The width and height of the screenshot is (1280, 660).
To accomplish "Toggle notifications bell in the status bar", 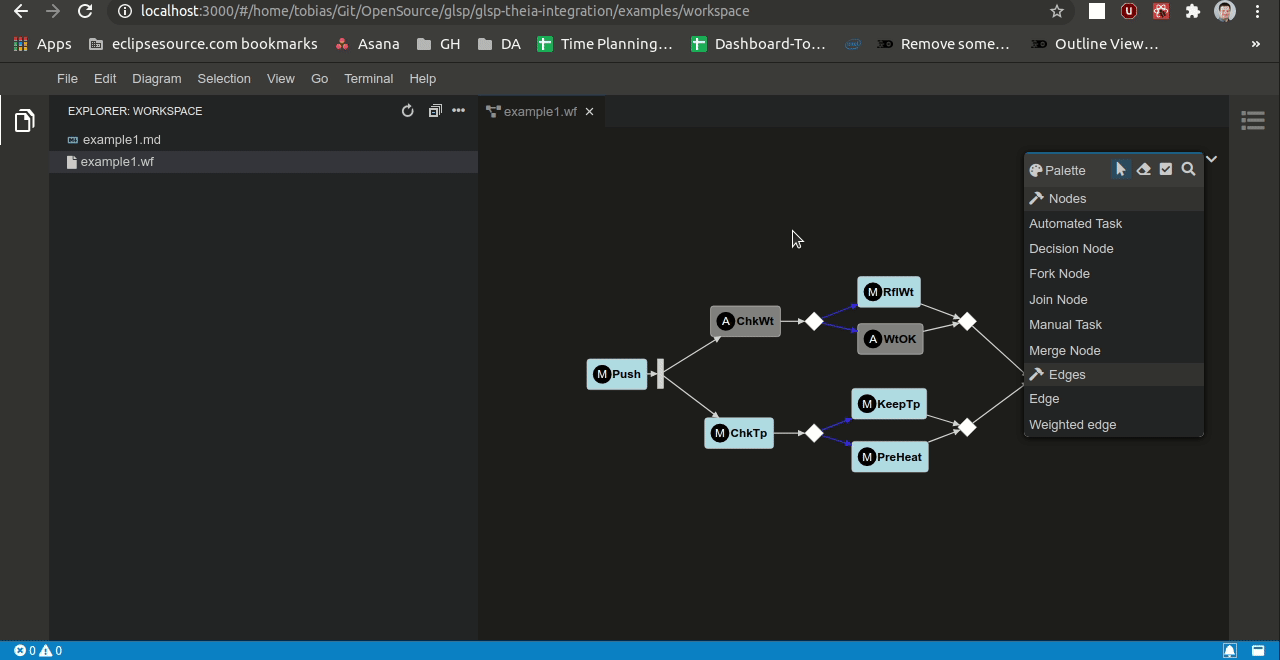I will click(x=1230, y=650).
